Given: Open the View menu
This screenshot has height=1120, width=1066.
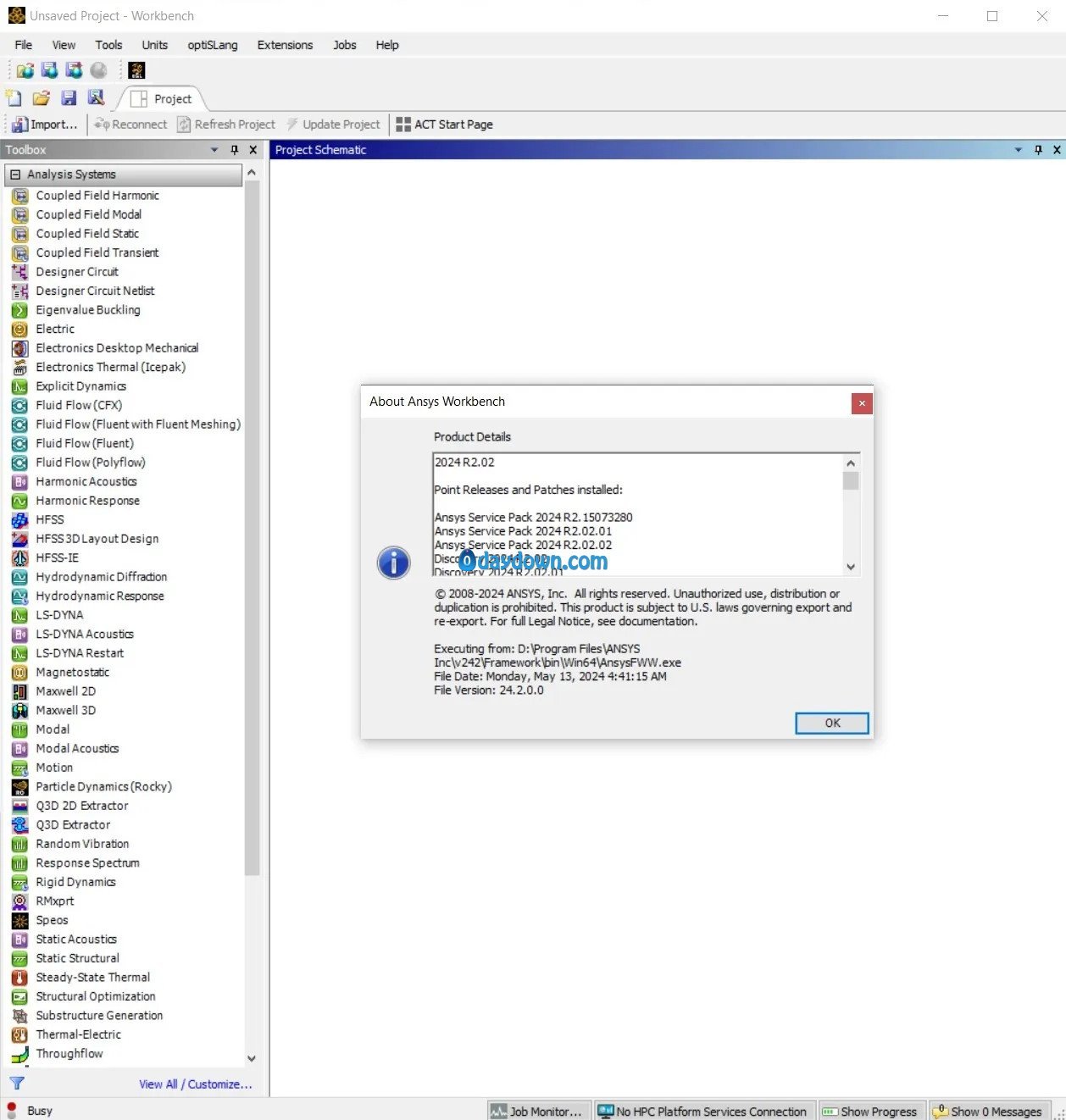Looking at the screenshot, I should pos(64,45).
